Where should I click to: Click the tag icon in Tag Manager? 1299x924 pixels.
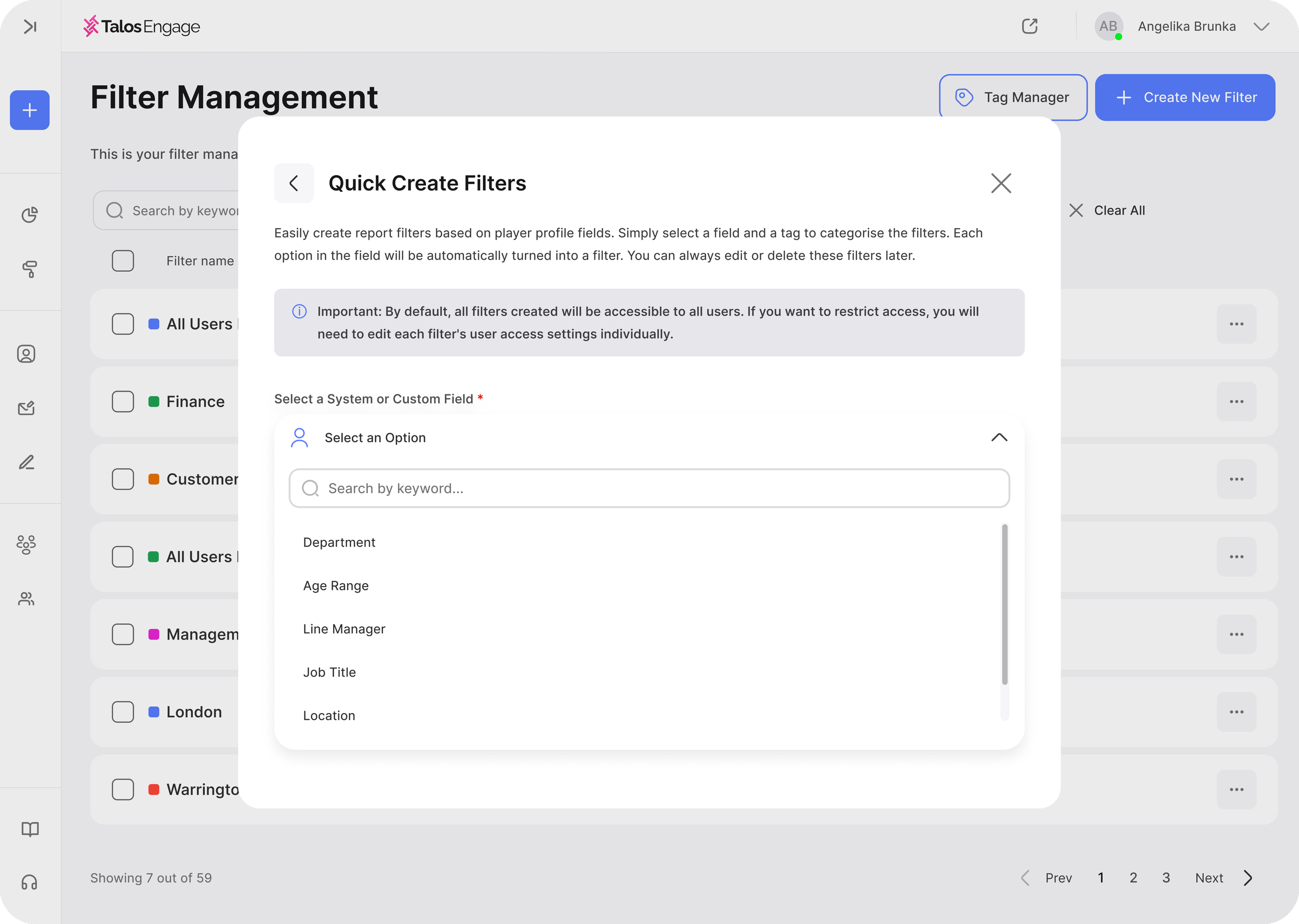[963, 97]
